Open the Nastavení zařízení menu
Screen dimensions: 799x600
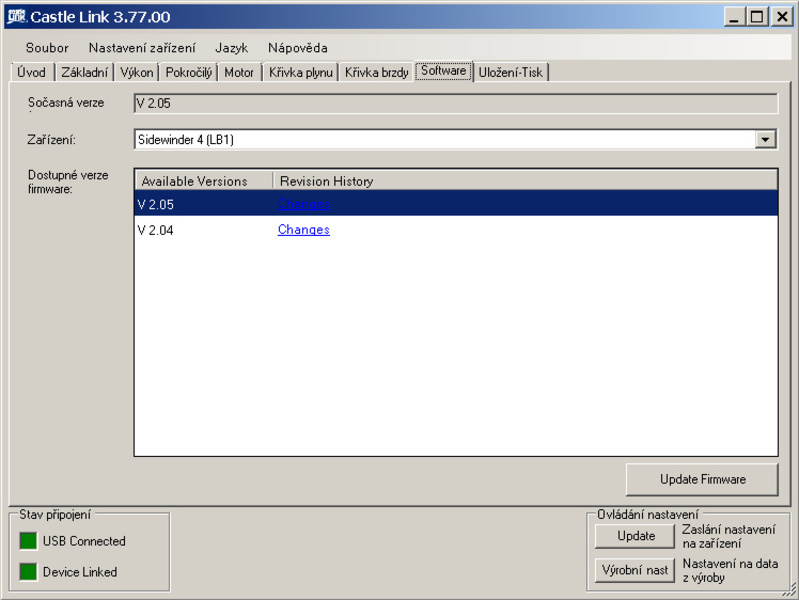(x=142, y=48)
